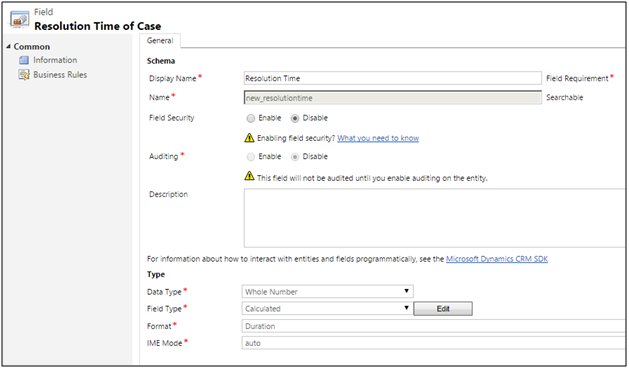Select Enable for Auditing
Screen dimensions: 629x368
251,157
